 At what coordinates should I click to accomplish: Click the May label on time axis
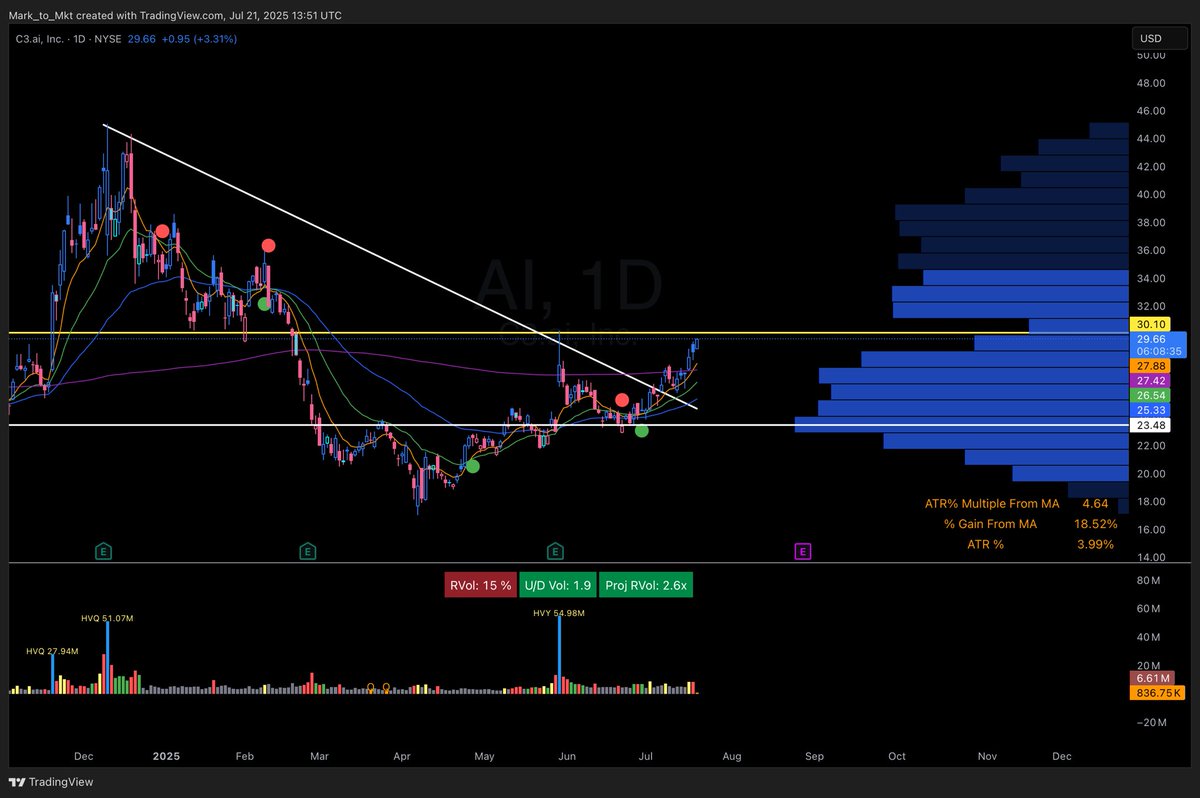pyautogui.click(x=484, y=756)
